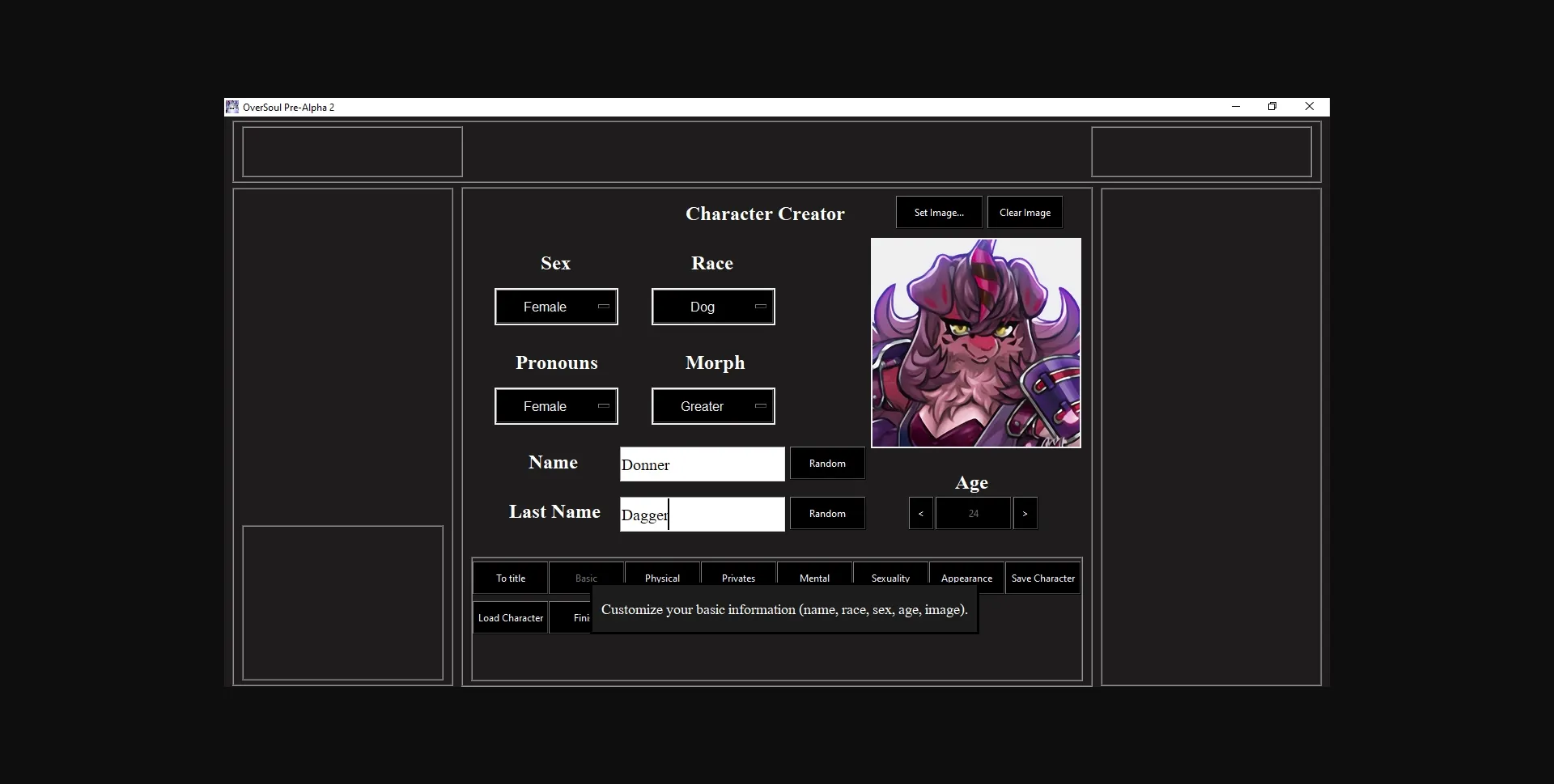Increase the character's age

(x=1025, y=513)
